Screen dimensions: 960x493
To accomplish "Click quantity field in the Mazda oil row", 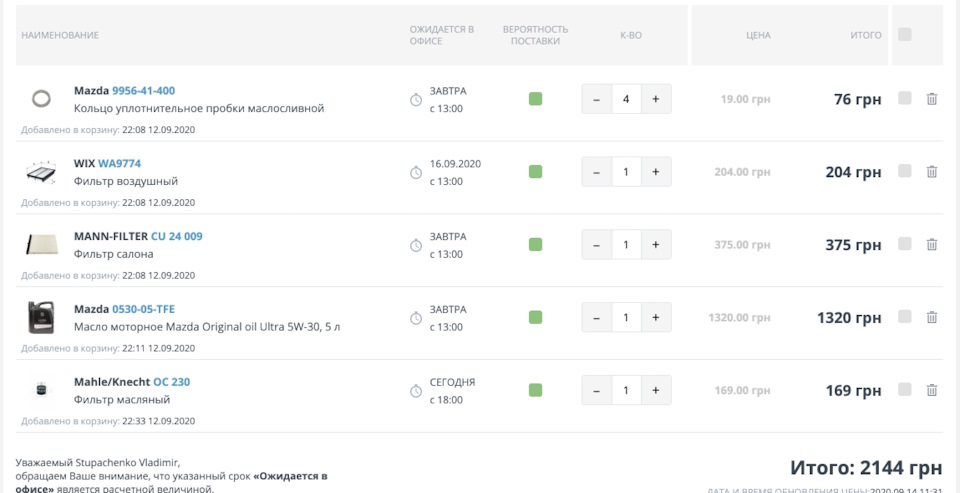I will 626,317.
